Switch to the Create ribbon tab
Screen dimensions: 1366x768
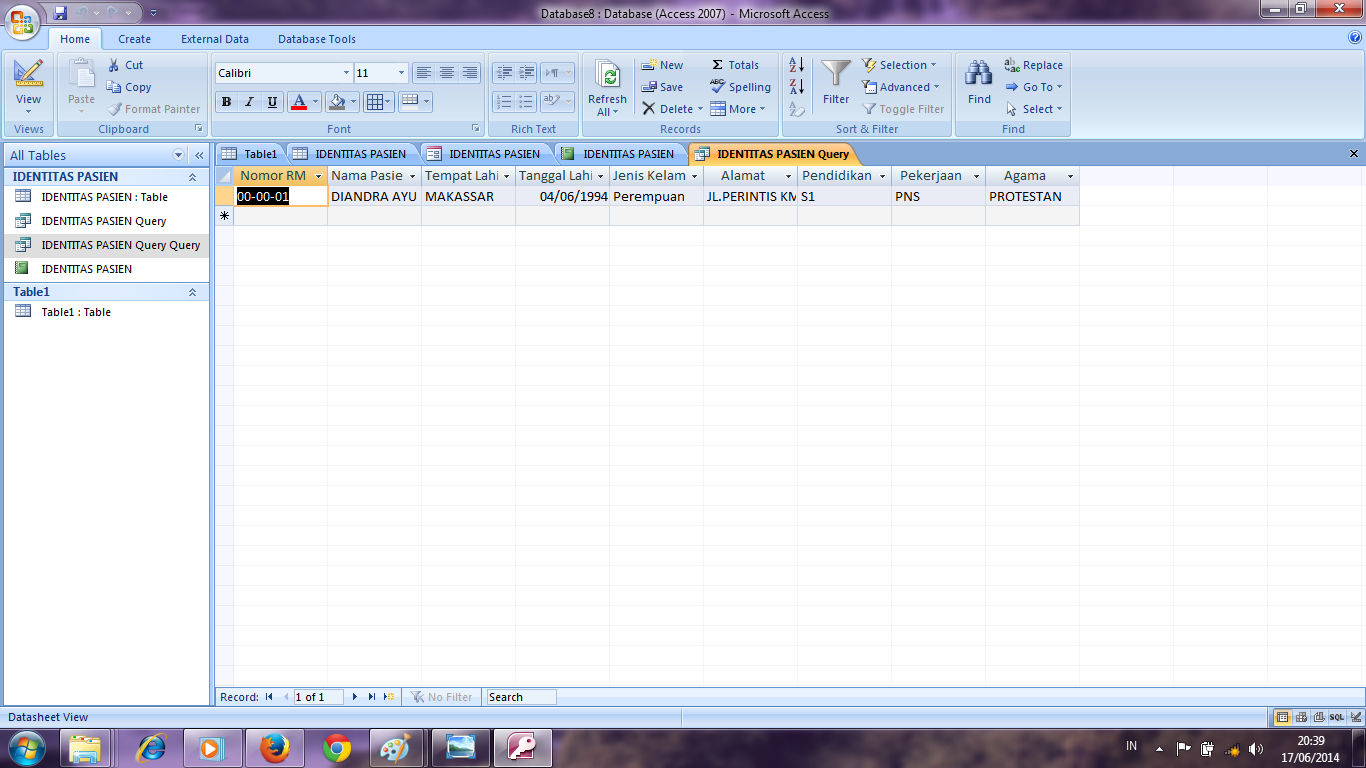click(x=134, y=39)
